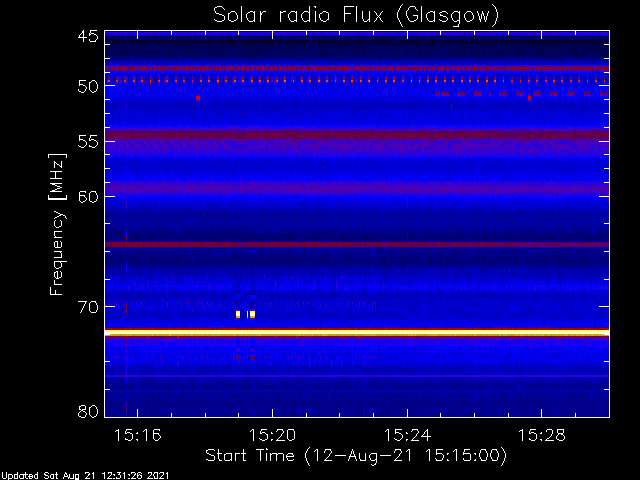Click the 80 frequency tick label
This screenshot has width=640, height=480.
[88, 411]
